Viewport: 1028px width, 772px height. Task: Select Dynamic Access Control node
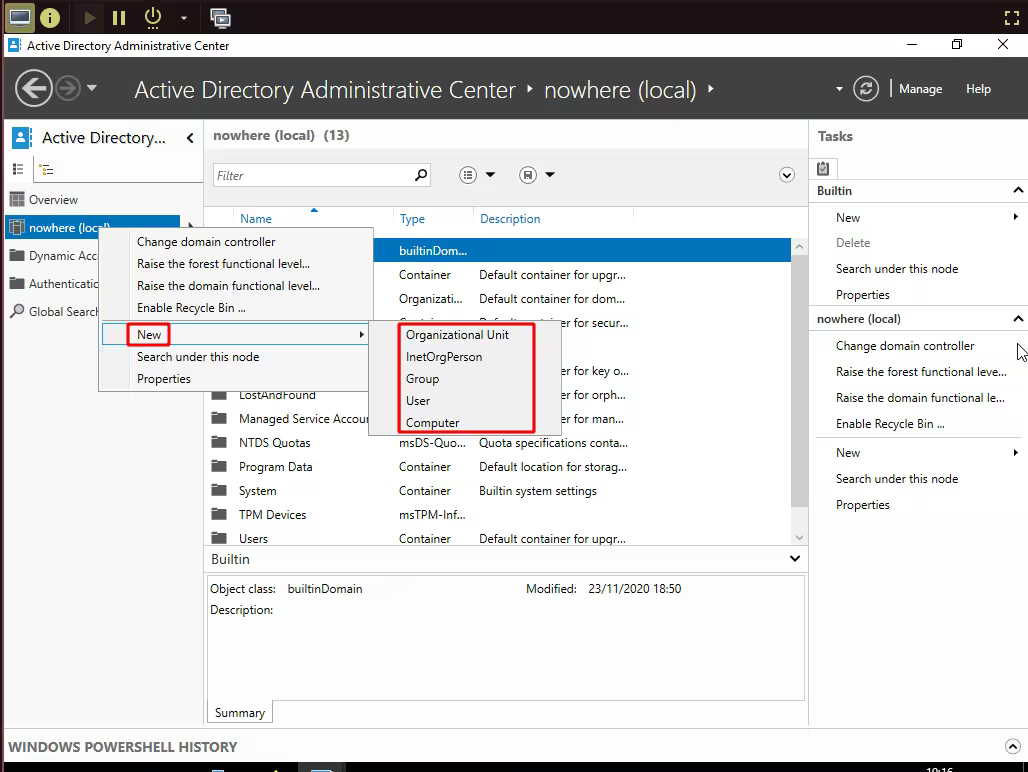pyautogui.click(x=52, y=256)
